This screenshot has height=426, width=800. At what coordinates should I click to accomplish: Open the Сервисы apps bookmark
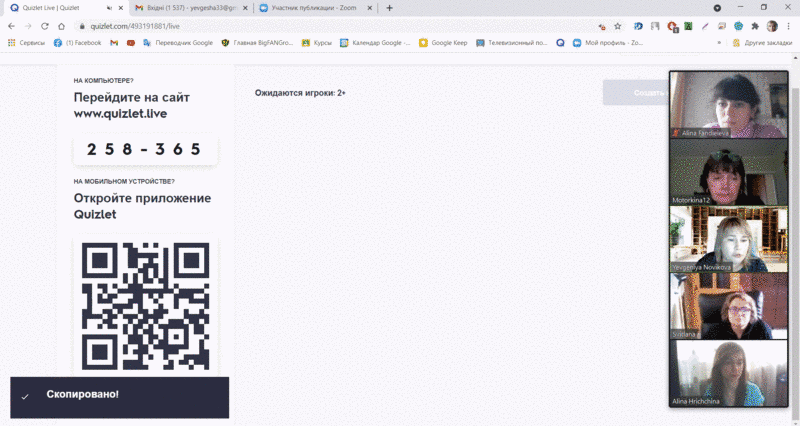(x=27, y=43)
